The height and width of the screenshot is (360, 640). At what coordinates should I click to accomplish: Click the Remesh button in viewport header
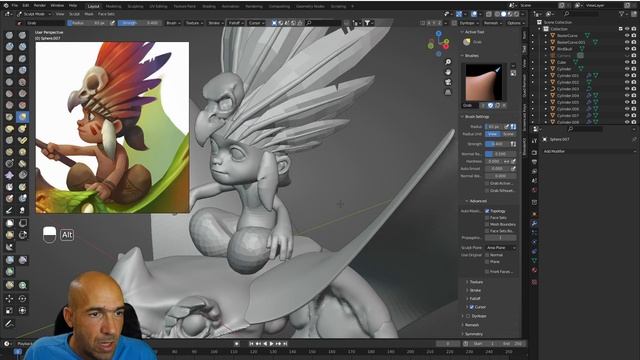492,23
